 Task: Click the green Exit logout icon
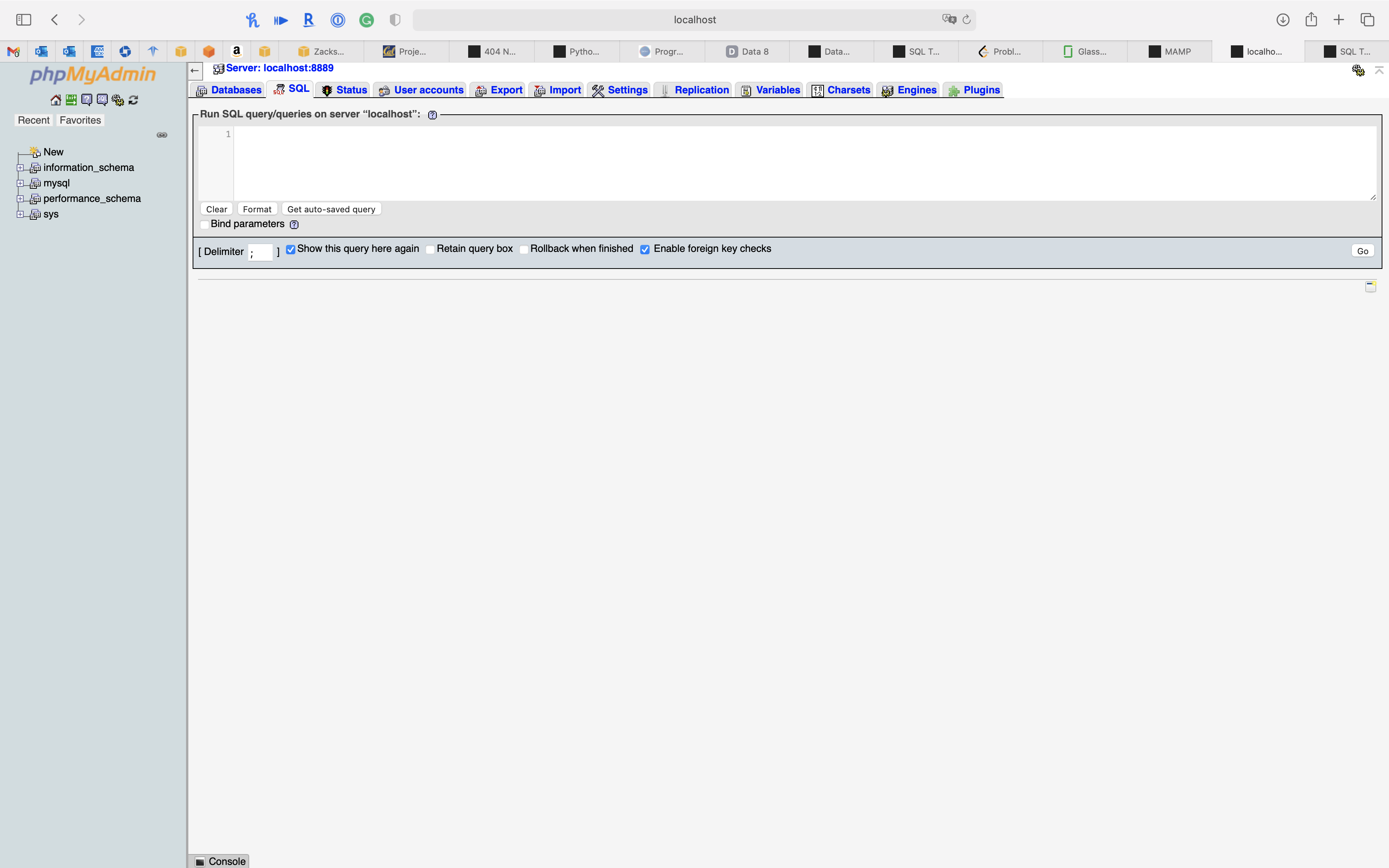71,100
